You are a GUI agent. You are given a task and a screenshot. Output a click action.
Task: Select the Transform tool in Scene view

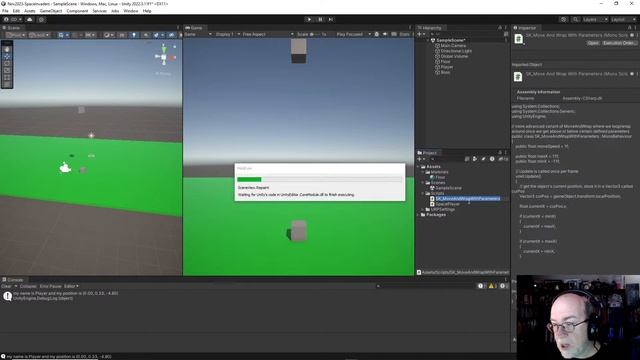[7, 84]
